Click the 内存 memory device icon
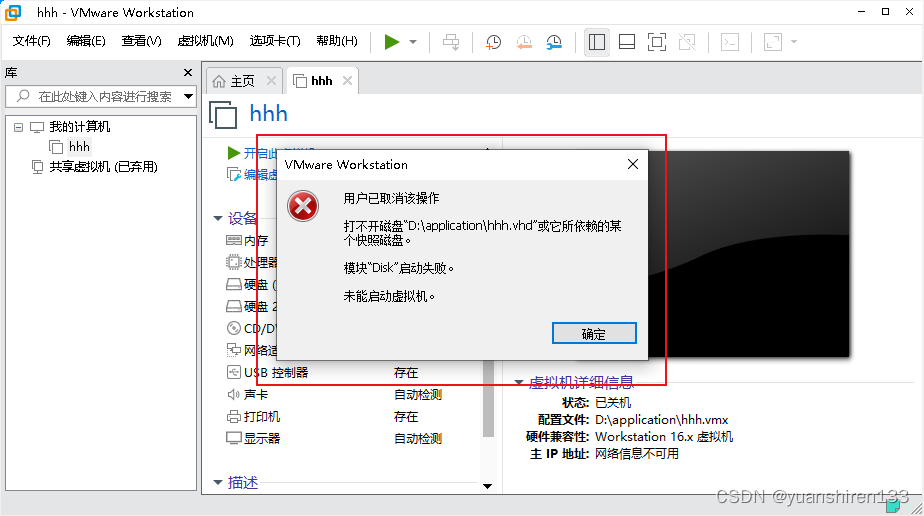The width and height of the screenshot is (924, 516). (x=234, y=240)
